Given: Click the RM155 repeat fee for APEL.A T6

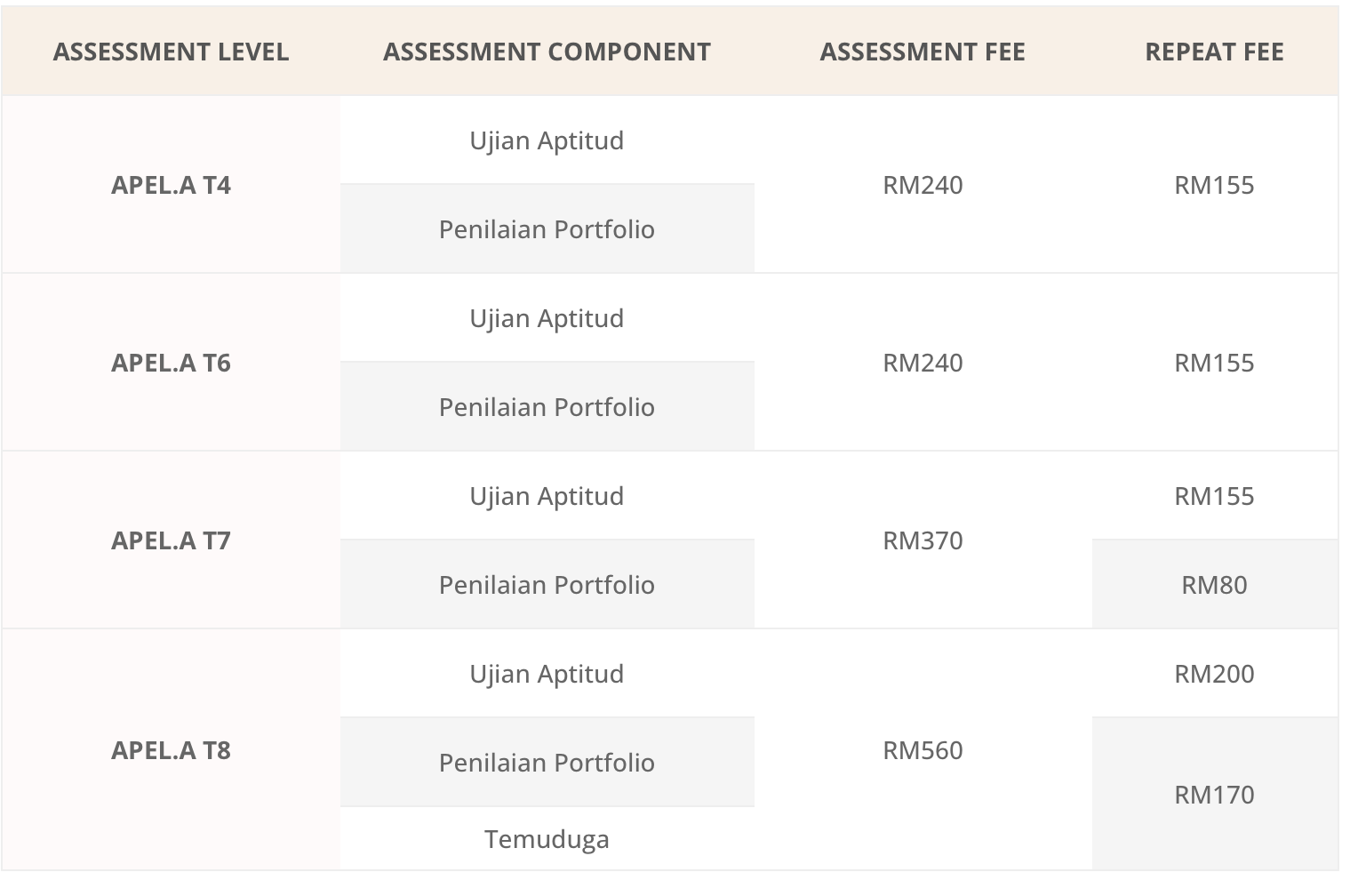Looking at the screenshot, I should 1214,363.
